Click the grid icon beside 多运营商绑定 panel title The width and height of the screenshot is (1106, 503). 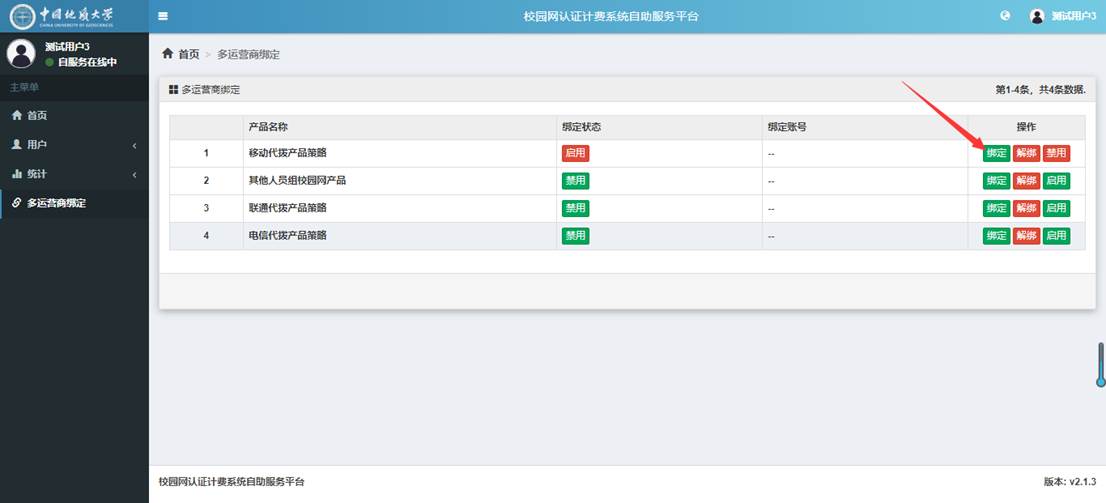tap(174, 90)
